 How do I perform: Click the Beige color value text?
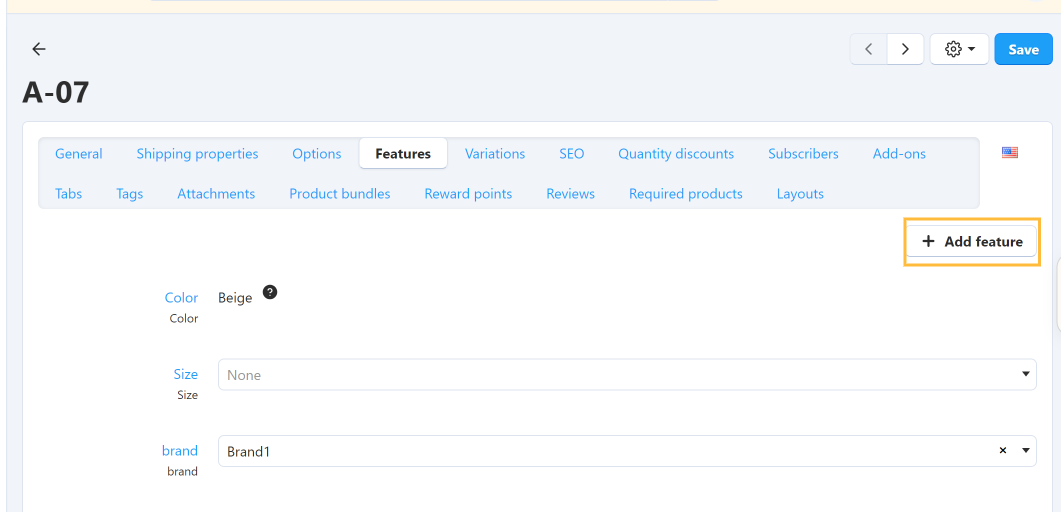235,298
